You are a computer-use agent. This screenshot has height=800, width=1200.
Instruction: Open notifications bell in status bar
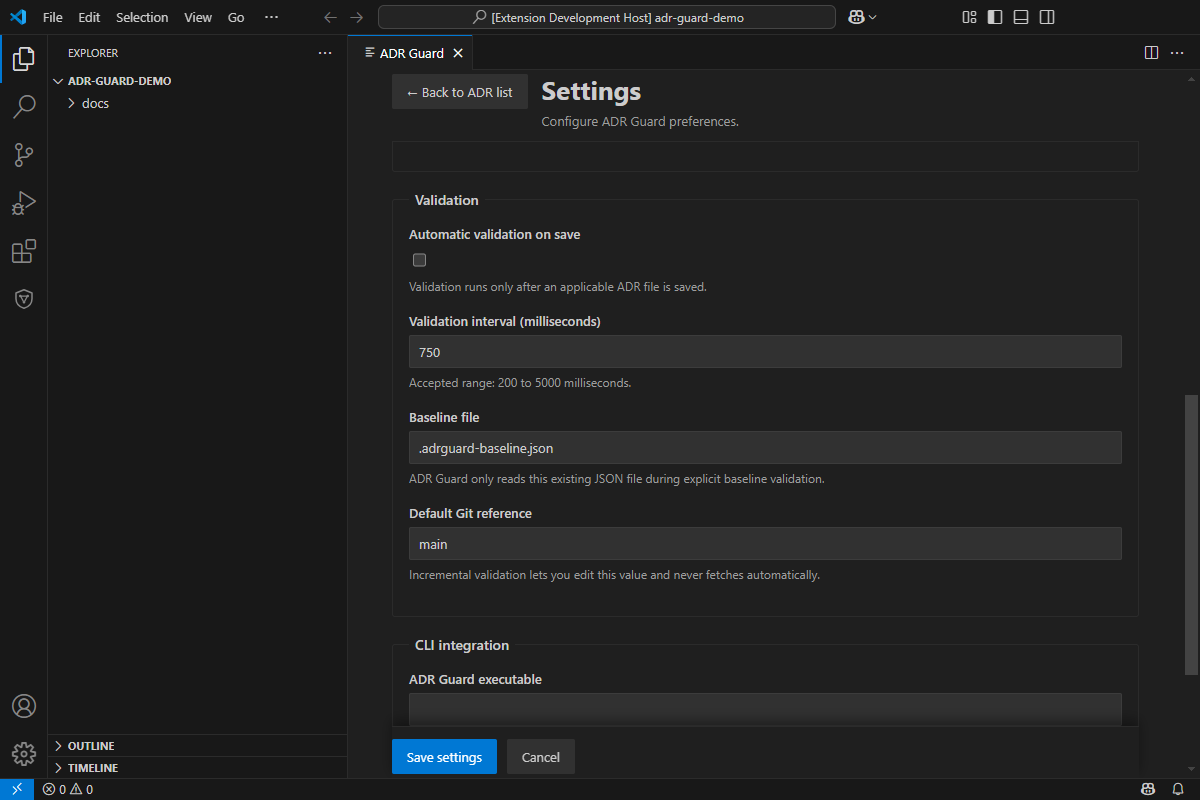[x=1178, y=789]
